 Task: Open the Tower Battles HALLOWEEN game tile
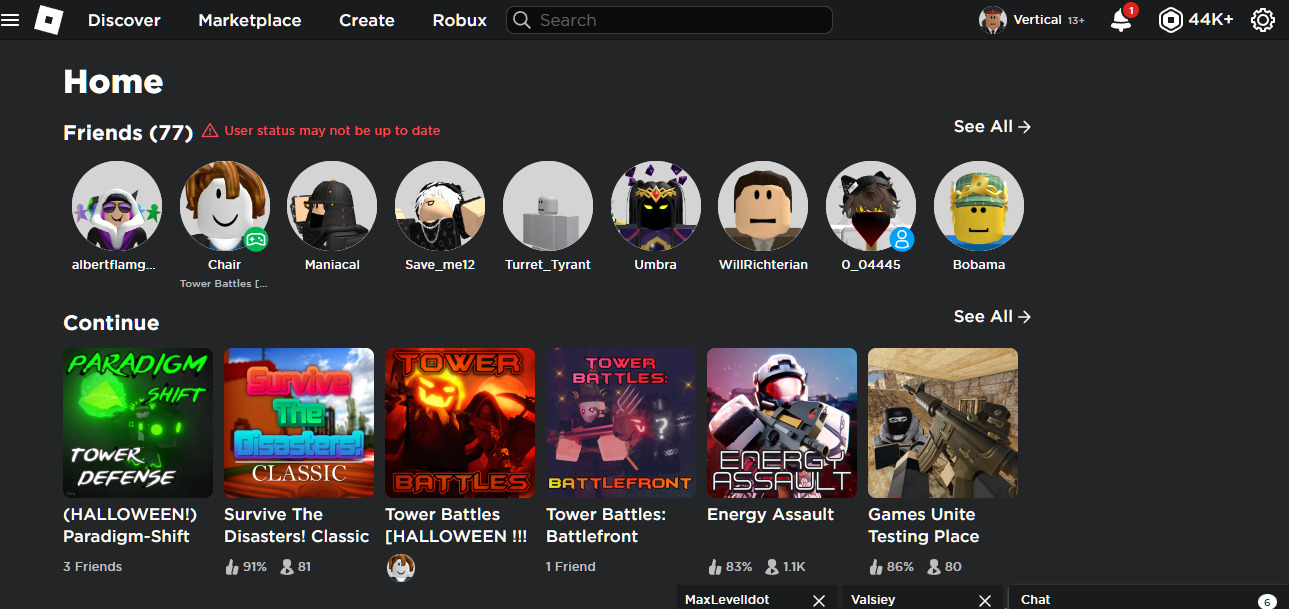460,422
